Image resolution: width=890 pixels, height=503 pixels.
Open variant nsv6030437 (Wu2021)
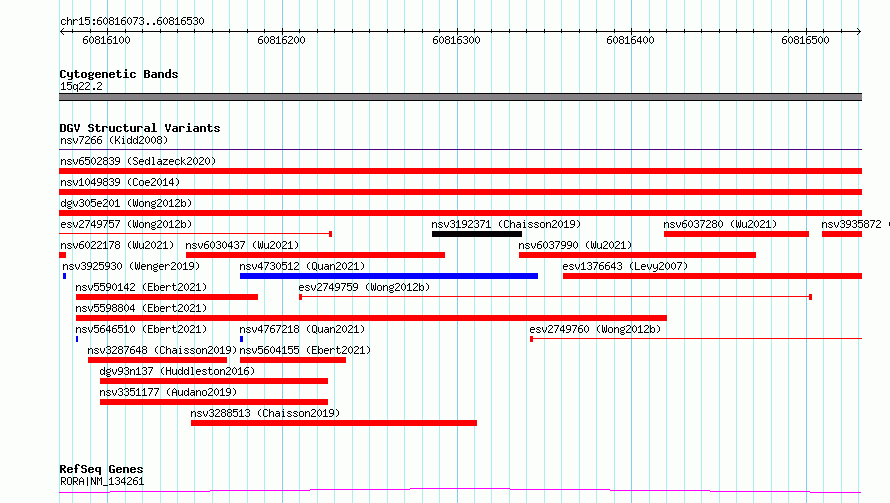click(242, 245)
